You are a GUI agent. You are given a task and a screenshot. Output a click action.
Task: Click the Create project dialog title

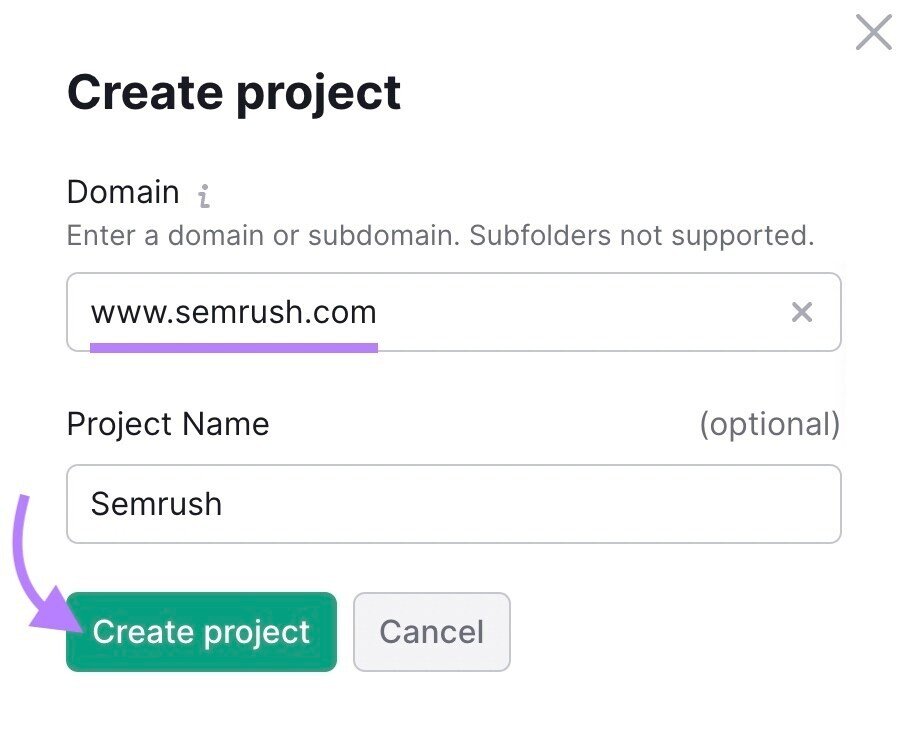tap(233, 92)
